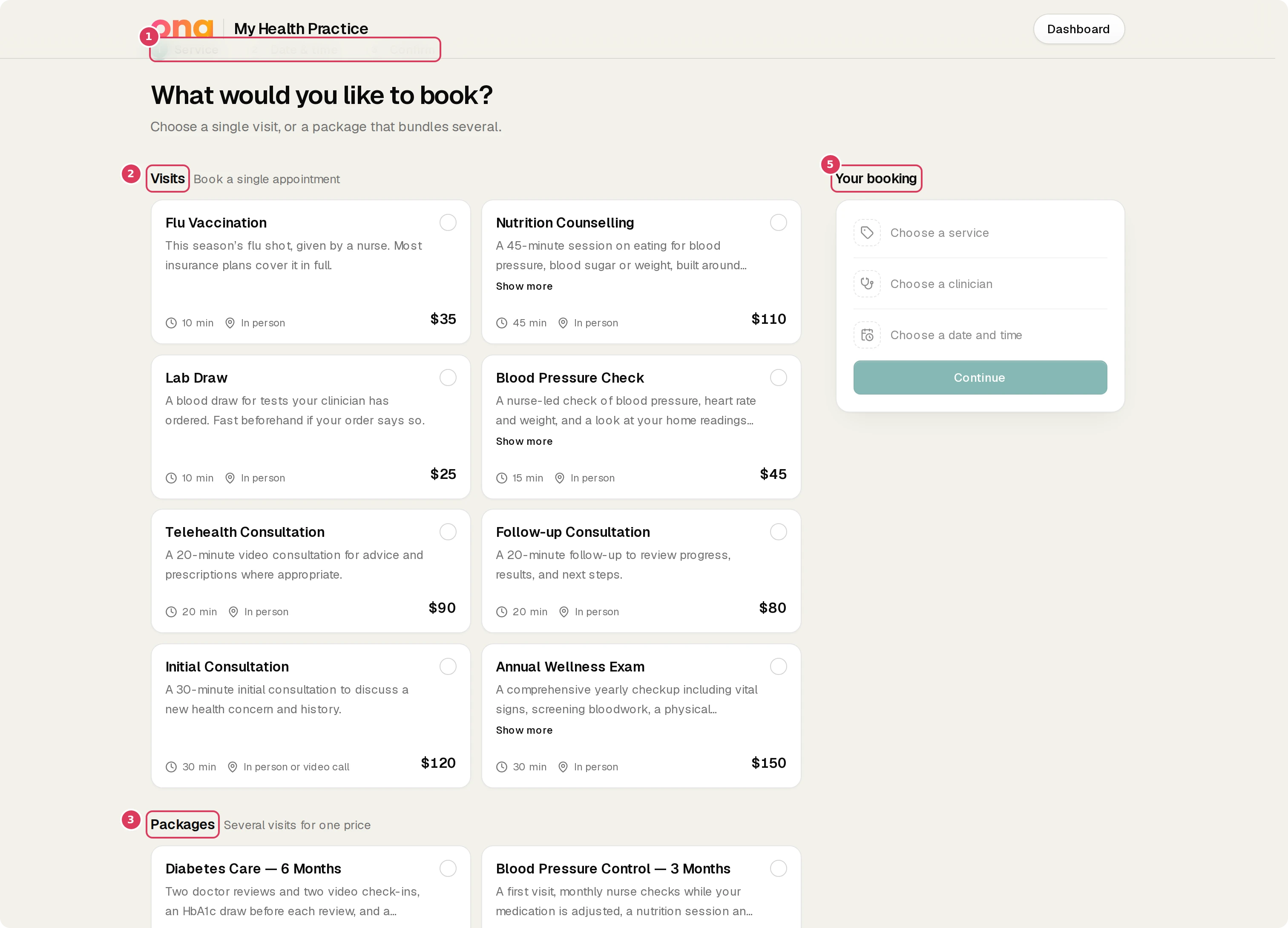The width and height of the screenshot is (1288, 928).
Task: Click the Choose a service row
Action: pyautogui.click(x=980, y=233)
